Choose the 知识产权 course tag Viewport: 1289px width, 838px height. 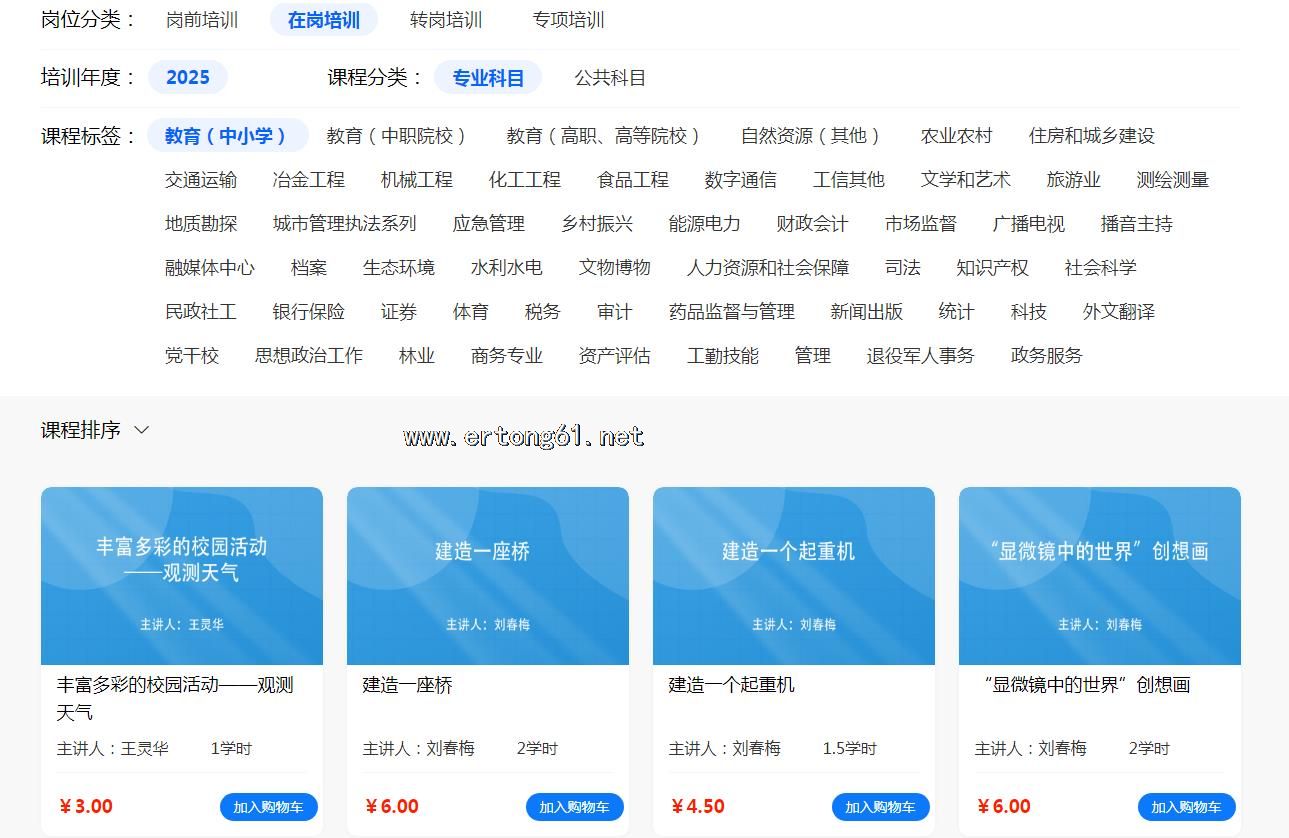coord(992,268)
